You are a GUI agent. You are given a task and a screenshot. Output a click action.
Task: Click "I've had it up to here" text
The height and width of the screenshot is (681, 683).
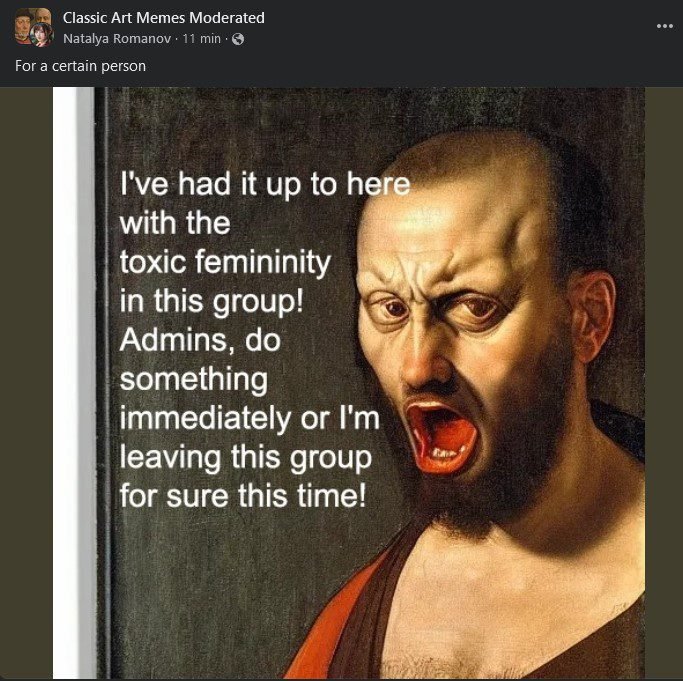pos(264,186)
